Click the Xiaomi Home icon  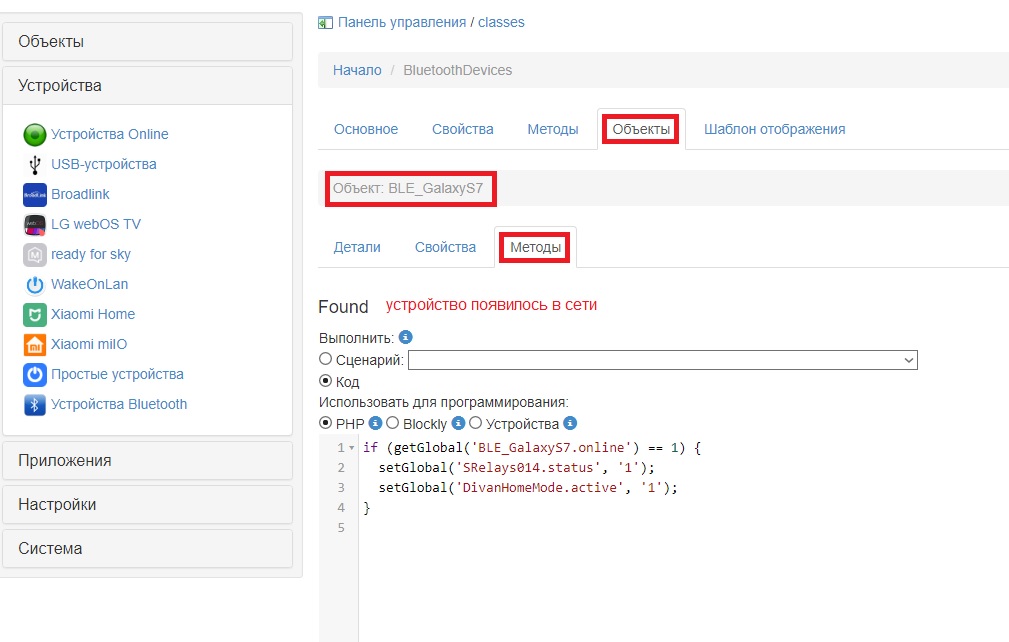(x=35, y=315)
